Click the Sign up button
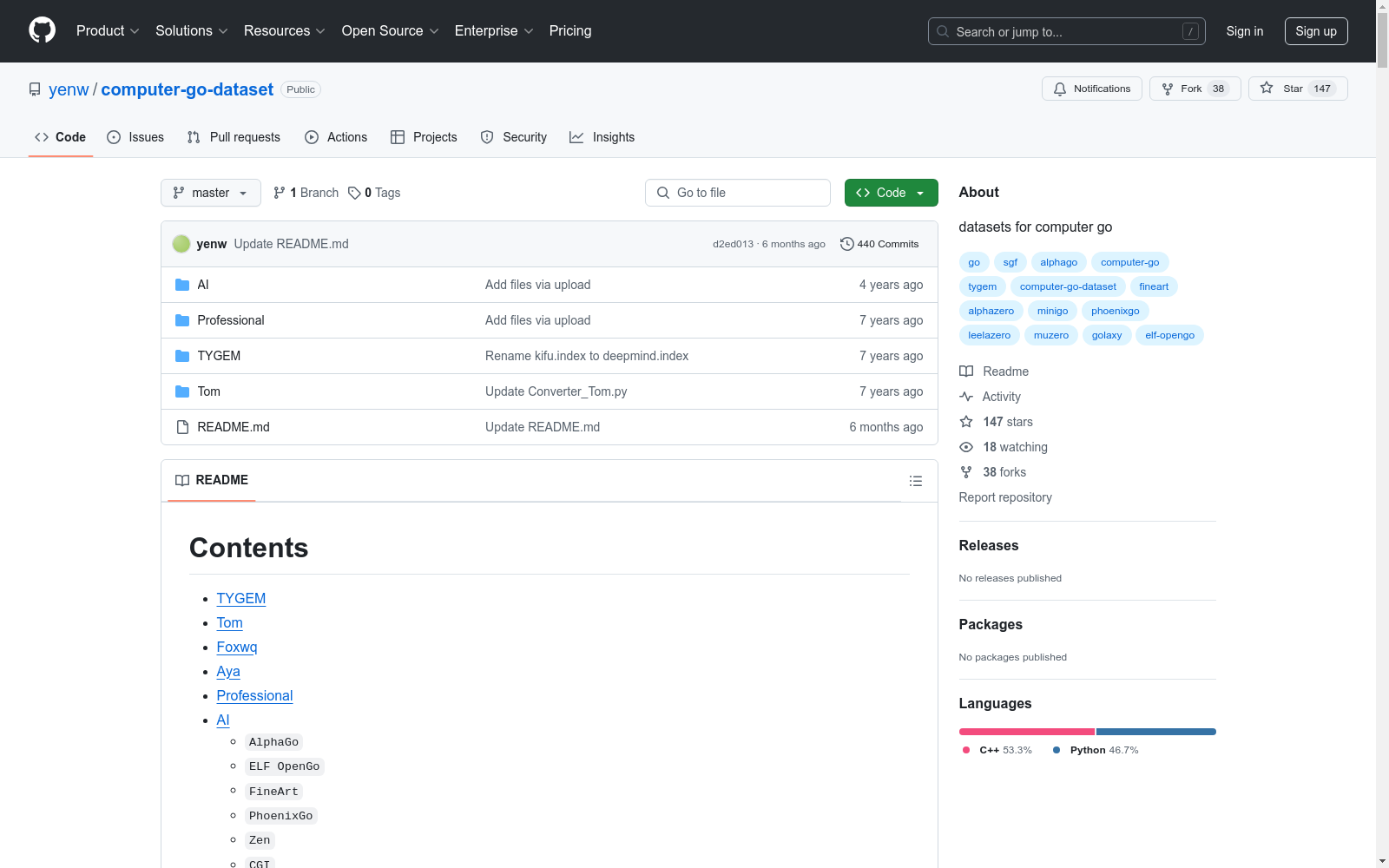Image resolution: width=1389 pixels, height=868 pixels. point(1315,31)
